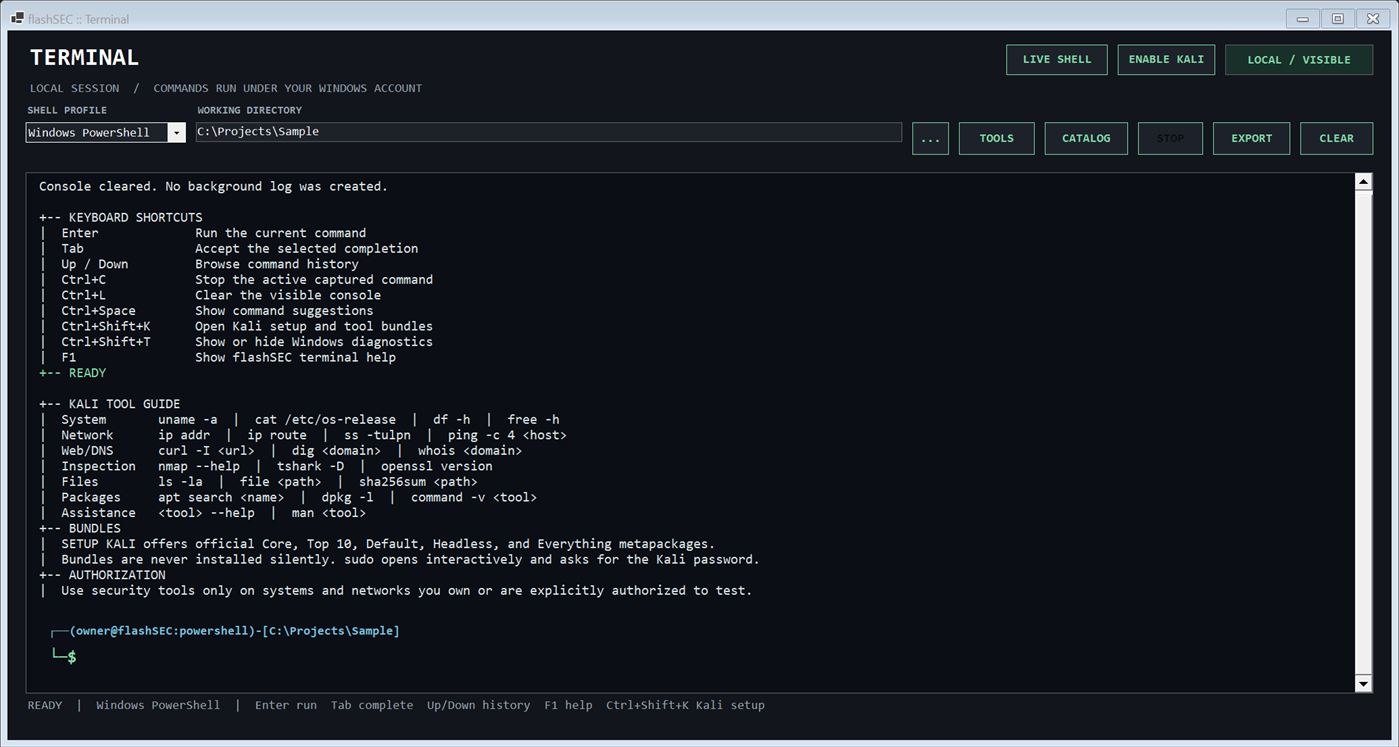Open the Windows PowerShell profile combo box
The height and width of the screenshot is (747, 1399).
(106, 132)
